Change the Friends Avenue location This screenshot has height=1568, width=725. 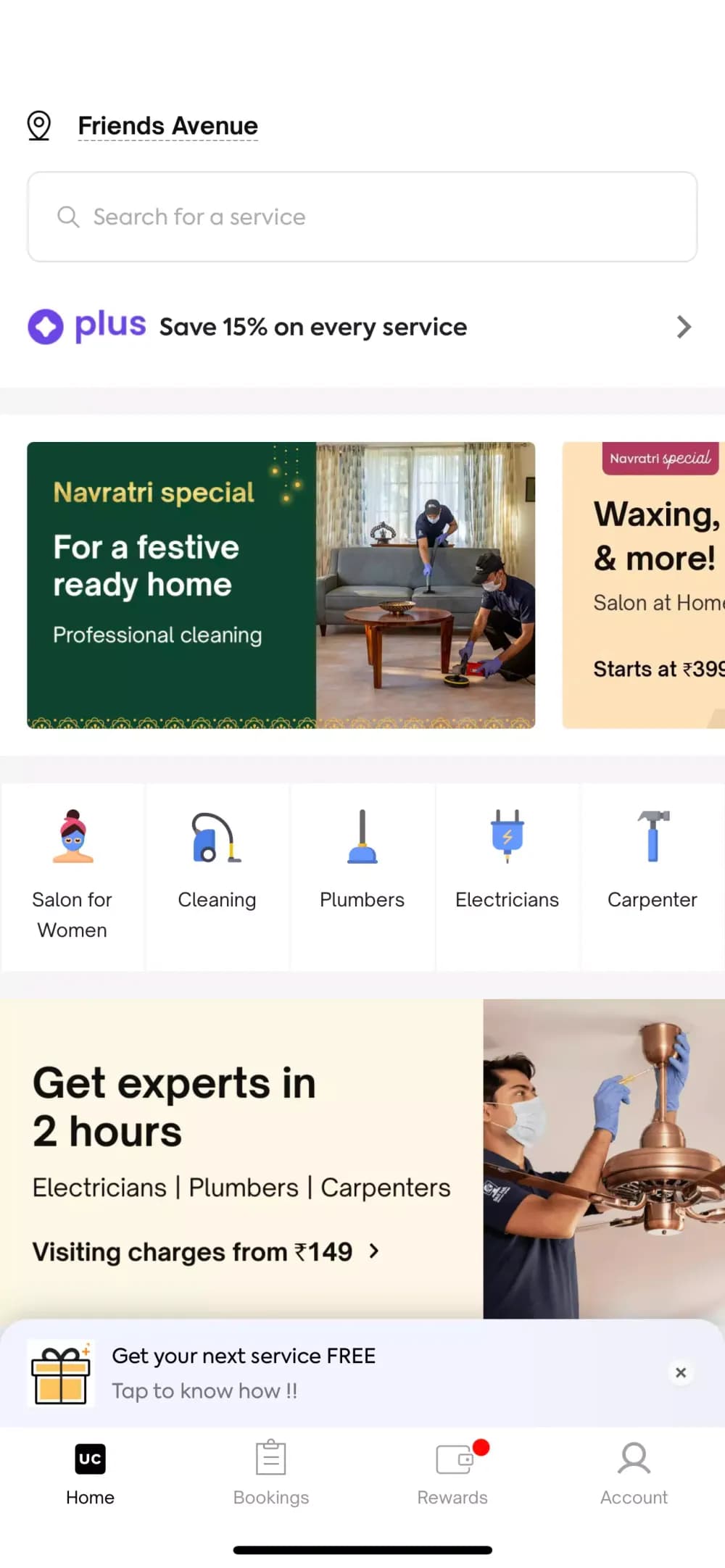167,126
